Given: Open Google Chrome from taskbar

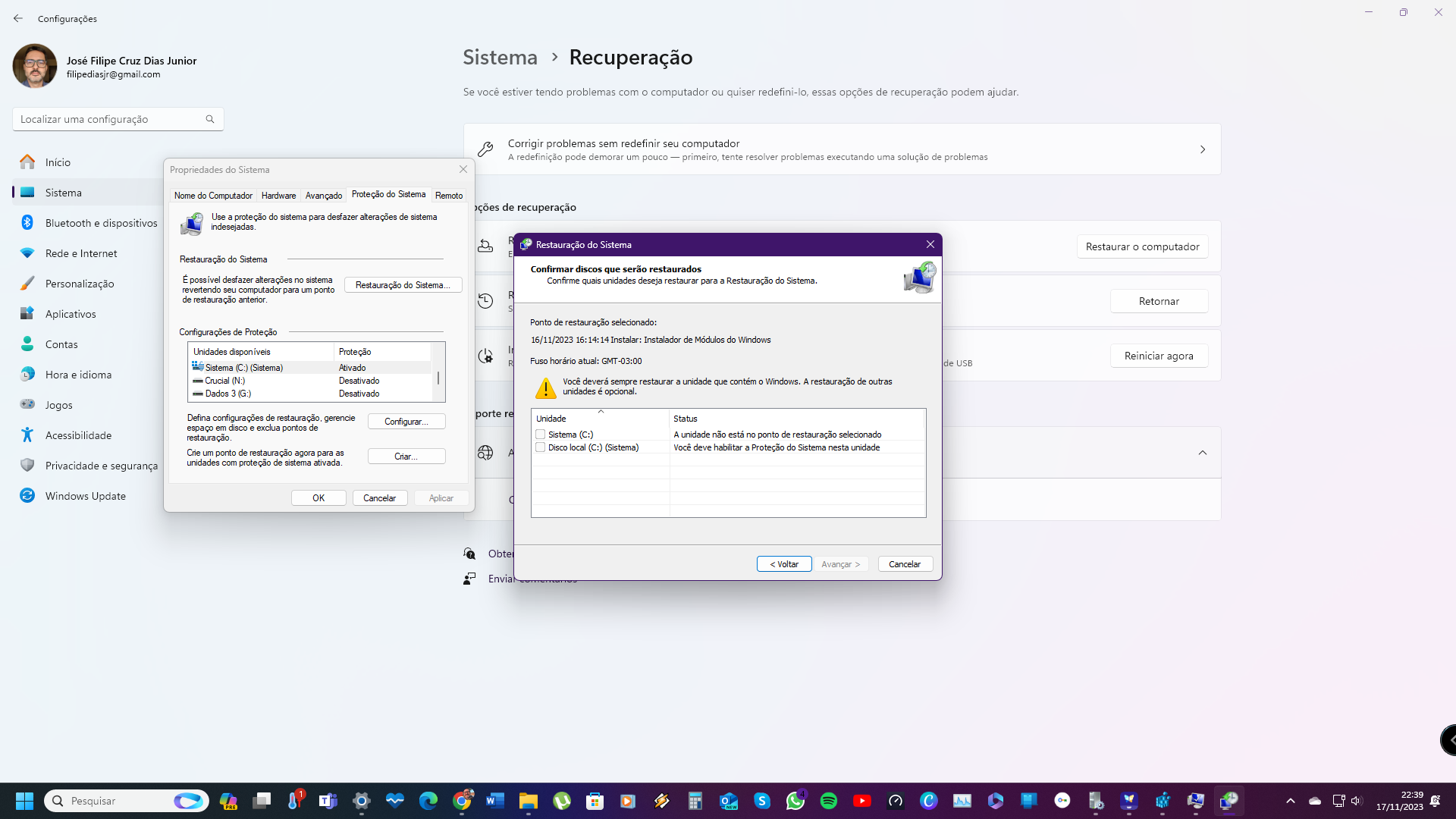Looking at the screenshot, I should (462, 801).
